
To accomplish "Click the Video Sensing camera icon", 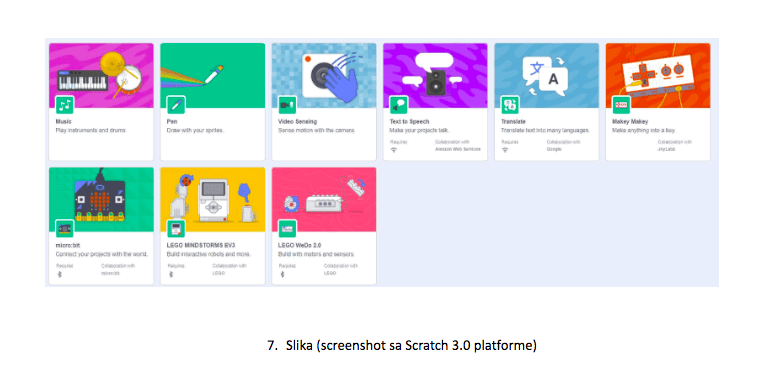I will [x=287, y=104].
